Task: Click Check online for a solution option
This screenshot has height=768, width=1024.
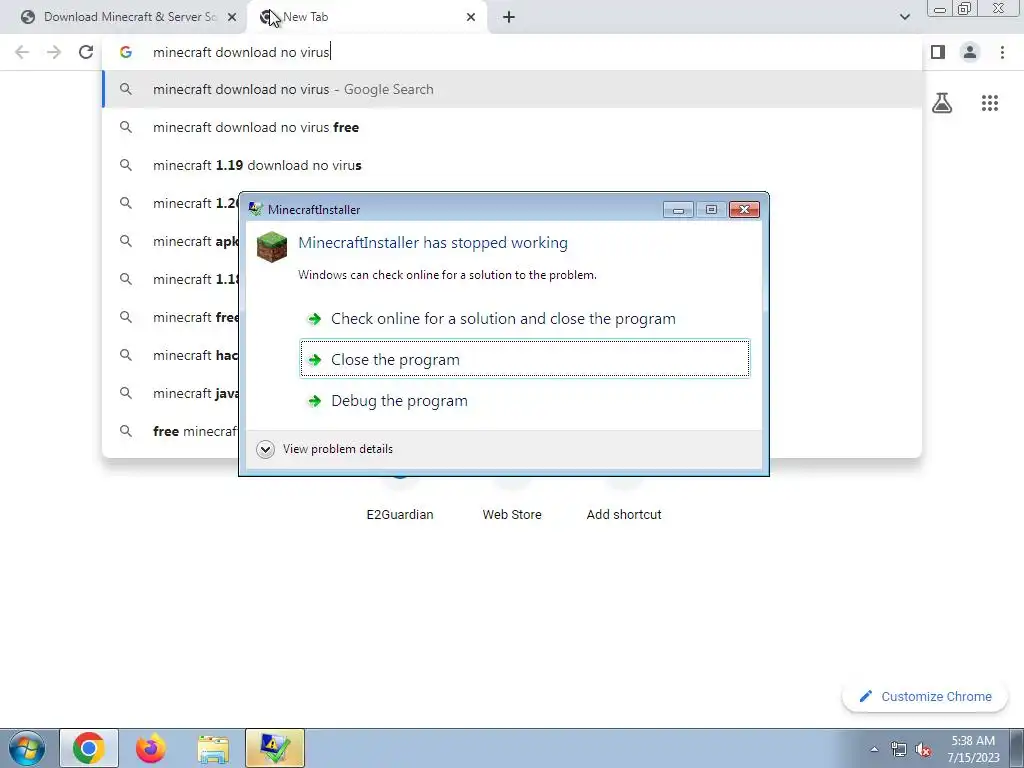Action: tap(524, 319)
